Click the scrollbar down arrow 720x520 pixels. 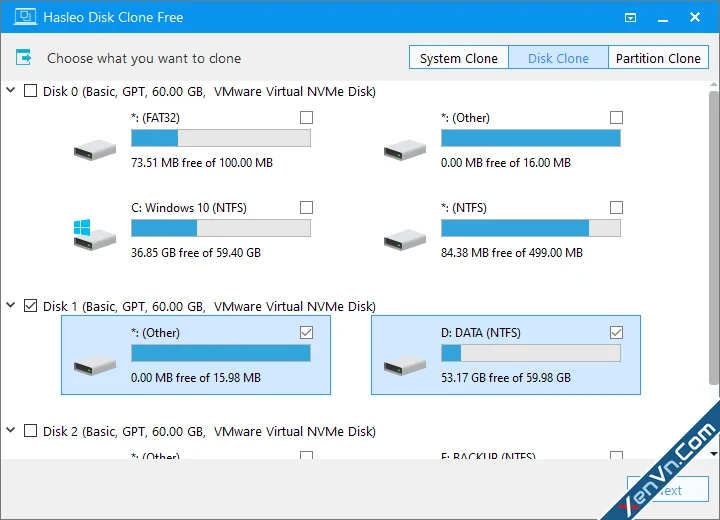point(714,454)
